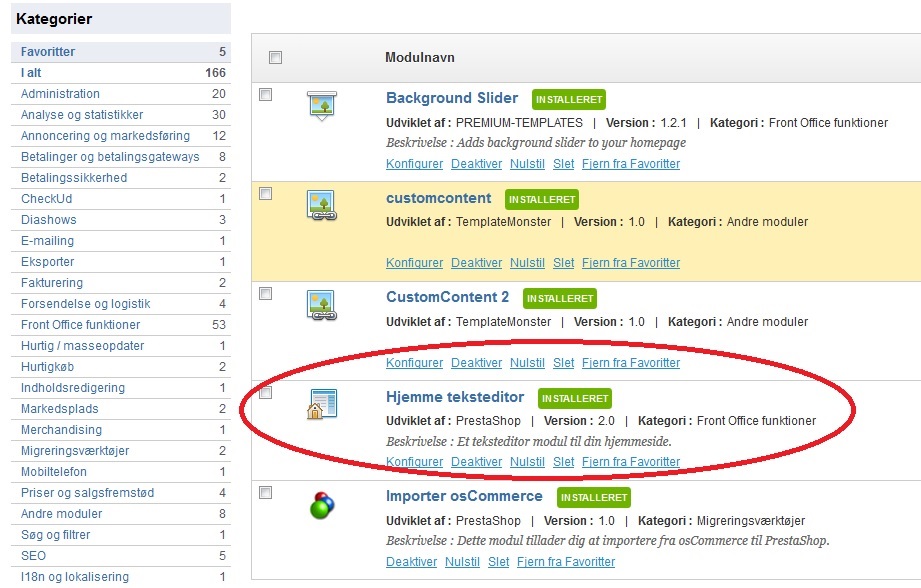Select the I alt category
This screenshot has width=921, height=588.
pos(121,73)
